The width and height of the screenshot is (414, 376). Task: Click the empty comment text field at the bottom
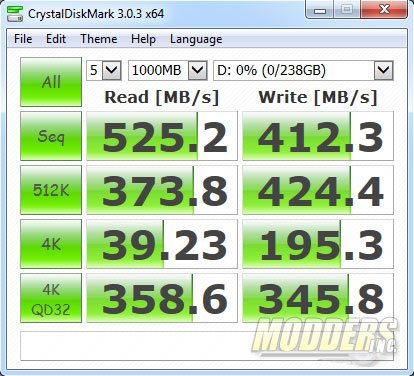pos(207,346)
